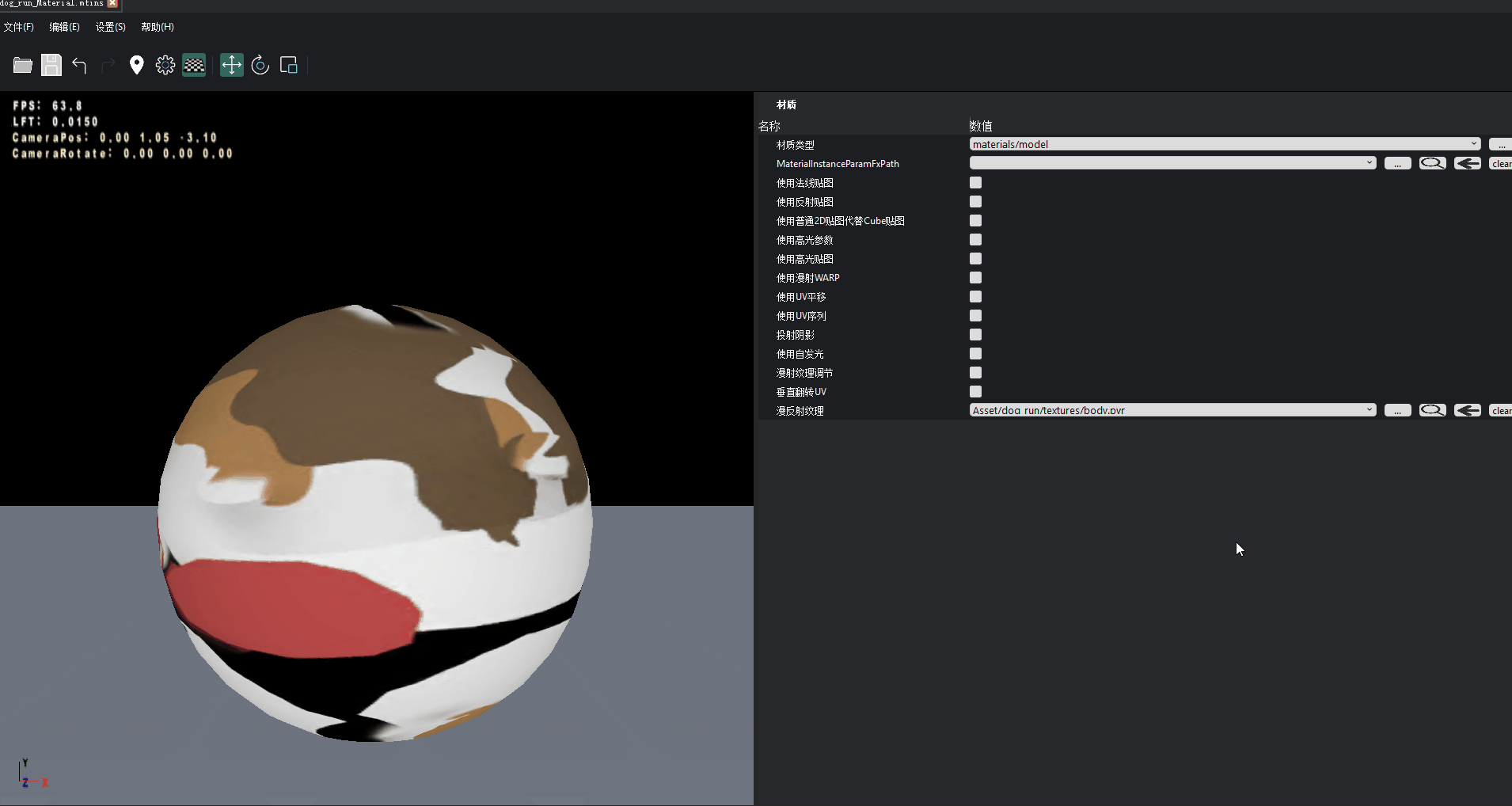Enable the 使用法线贴图 checkbox
1512x806 pixels.
coord(975,183)
